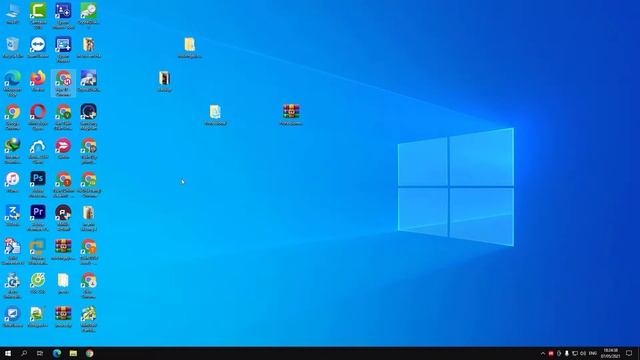640x360 pixels.
Task: Select the VMware Workstation shortcut
Action: point(38,252)
